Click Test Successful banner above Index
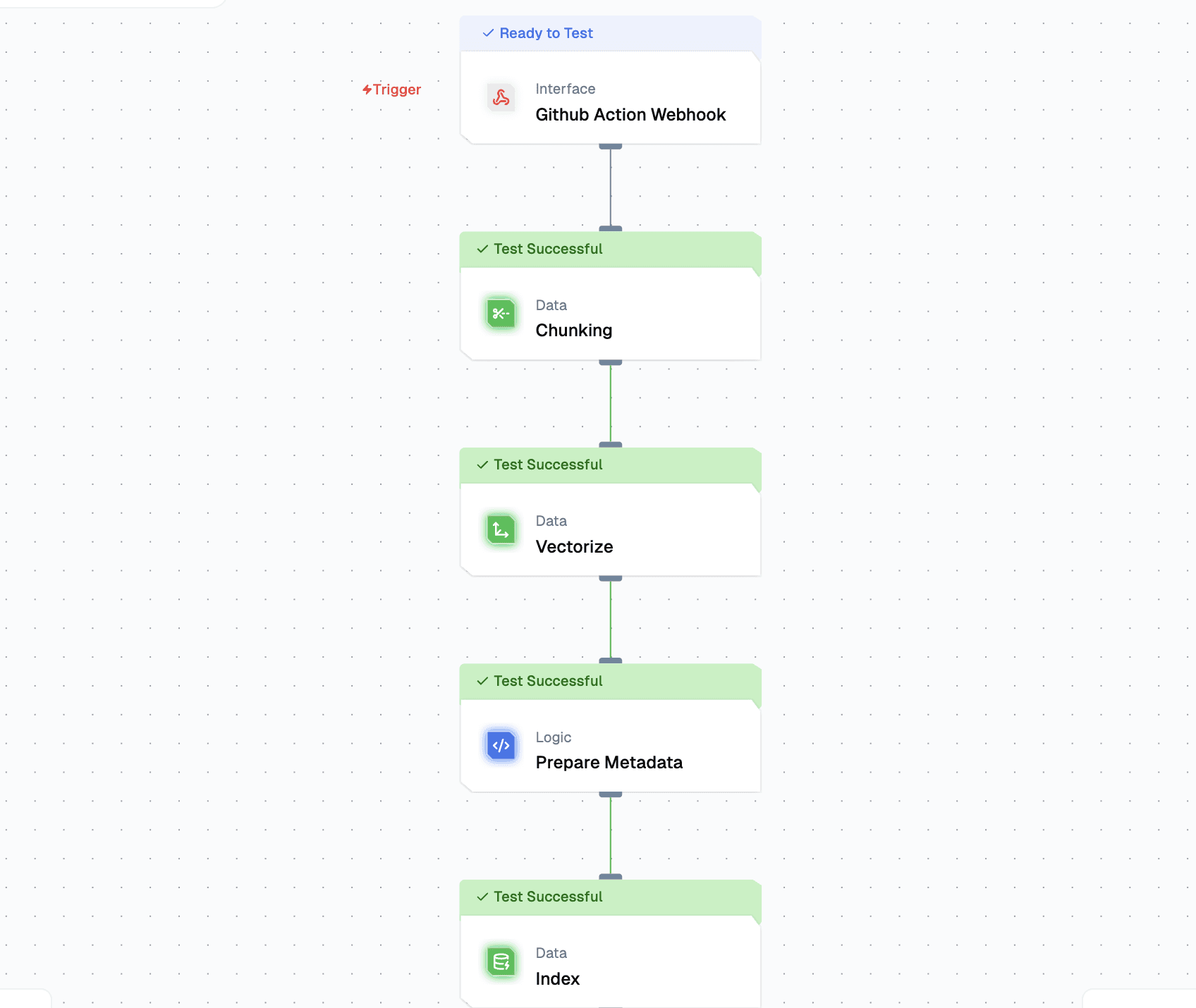The height and width of the screenshot is (1008, 1196). [547, 897]
